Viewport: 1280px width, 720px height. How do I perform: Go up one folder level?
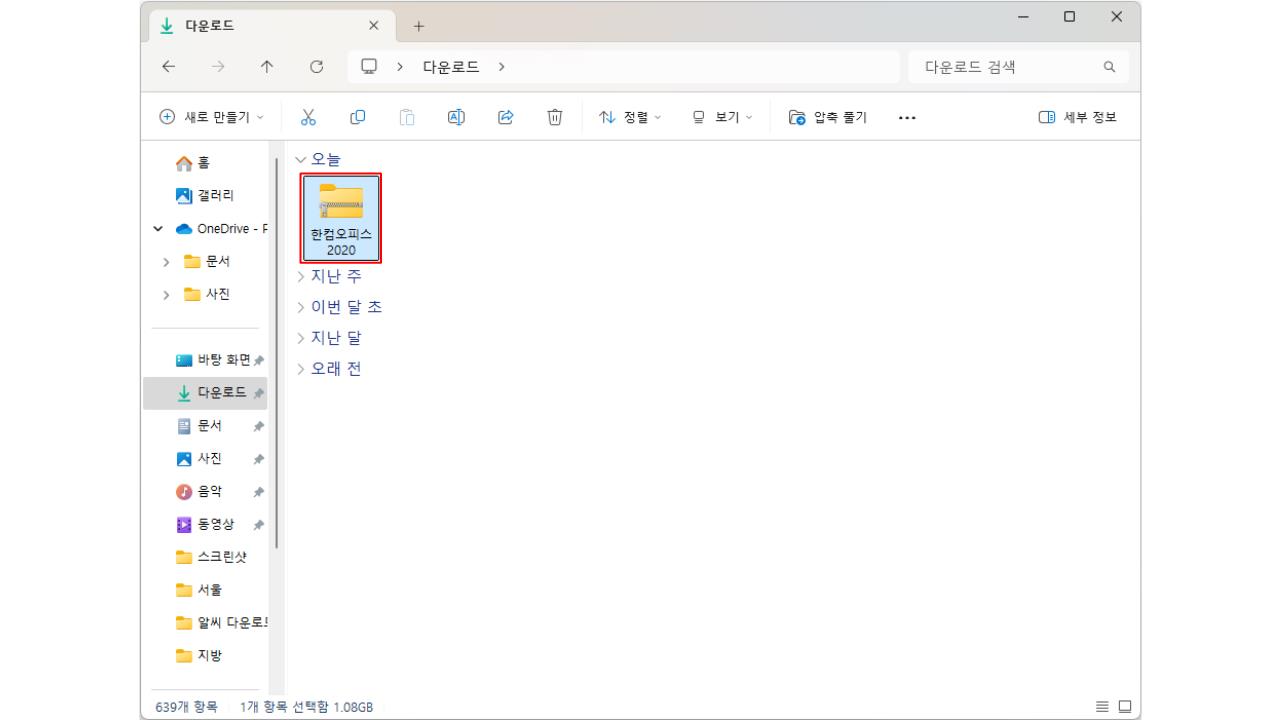click(x=267, y=66)
